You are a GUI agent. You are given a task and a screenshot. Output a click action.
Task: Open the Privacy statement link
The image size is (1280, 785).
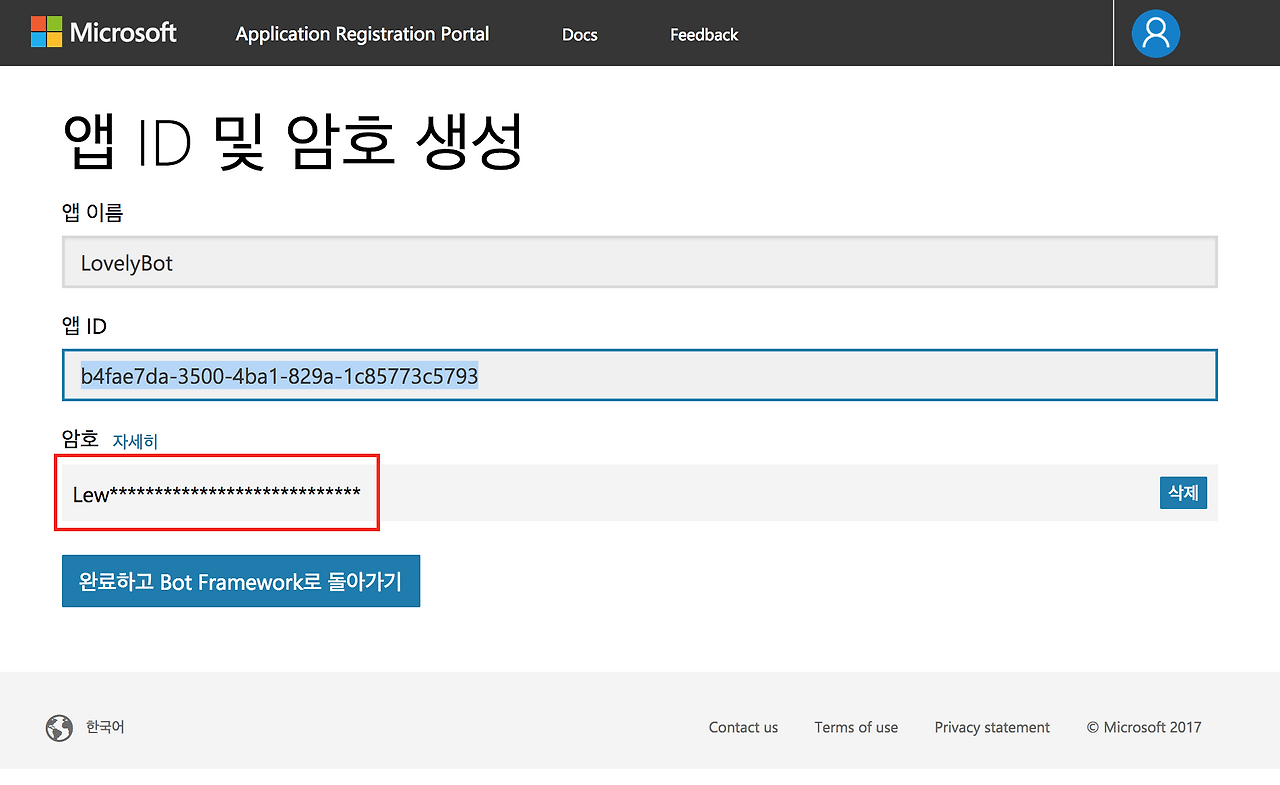click(992, 728)
